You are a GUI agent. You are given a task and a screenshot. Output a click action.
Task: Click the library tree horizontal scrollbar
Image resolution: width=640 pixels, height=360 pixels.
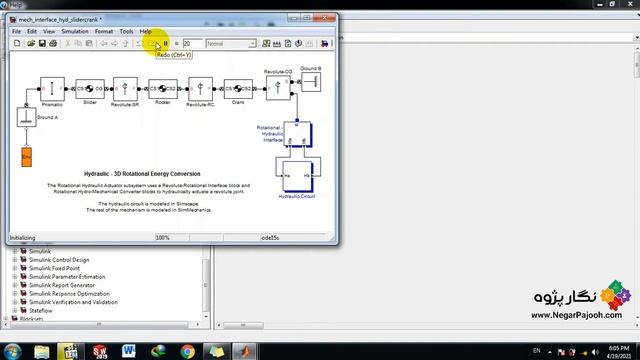point(99,324)
